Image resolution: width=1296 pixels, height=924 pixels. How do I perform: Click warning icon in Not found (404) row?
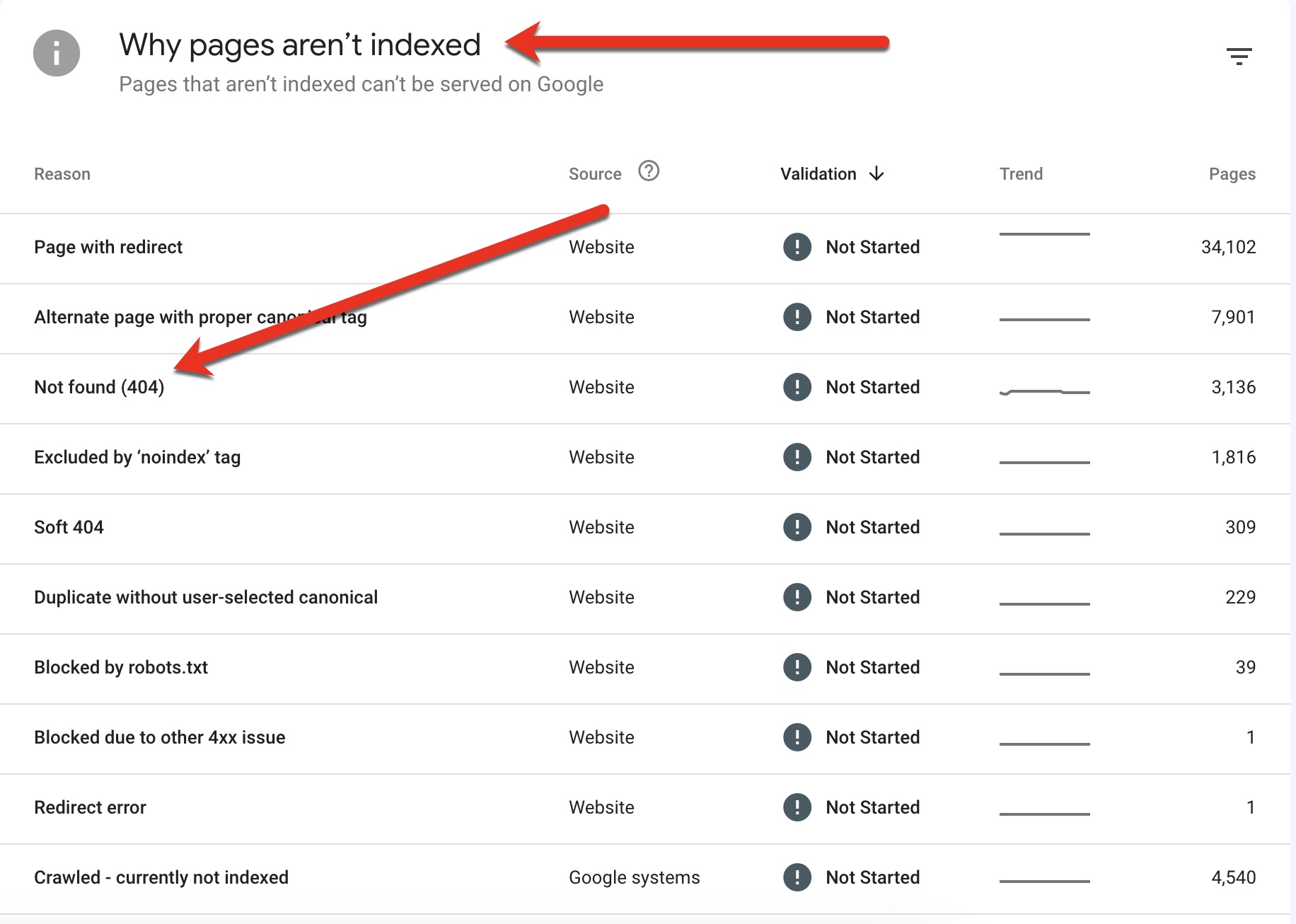797,387
